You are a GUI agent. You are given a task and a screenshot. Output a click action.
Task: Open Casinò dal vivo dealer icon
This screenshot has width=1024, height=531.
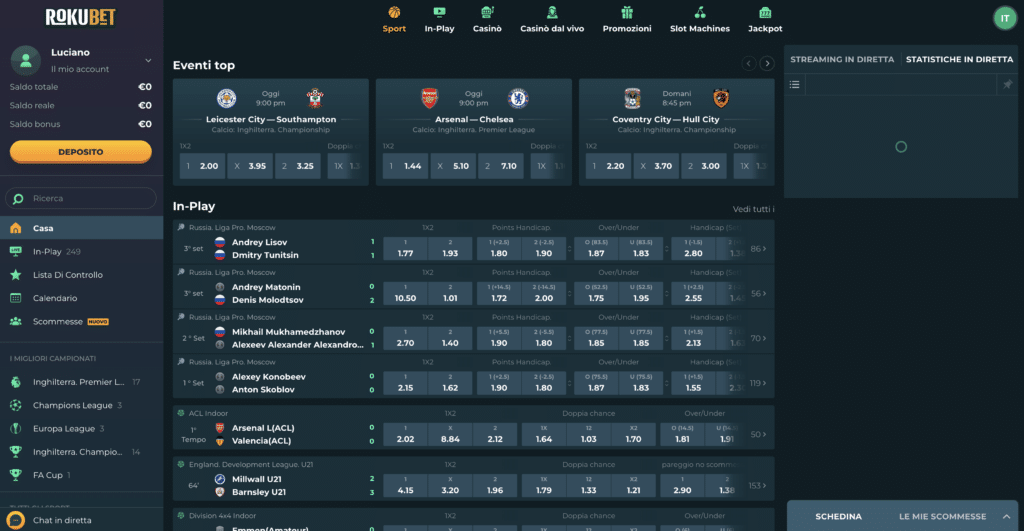point(552,13)
